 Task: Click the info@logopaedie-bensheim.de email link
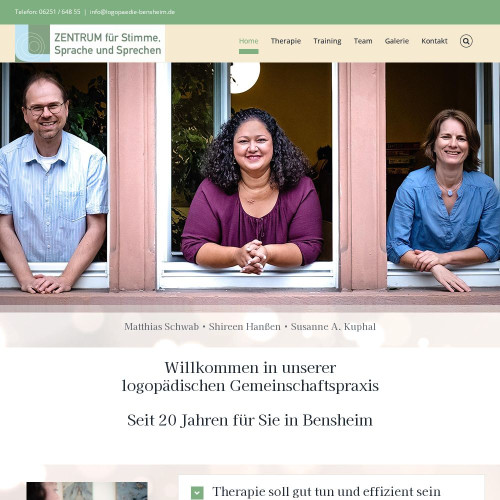coord(132,12)
